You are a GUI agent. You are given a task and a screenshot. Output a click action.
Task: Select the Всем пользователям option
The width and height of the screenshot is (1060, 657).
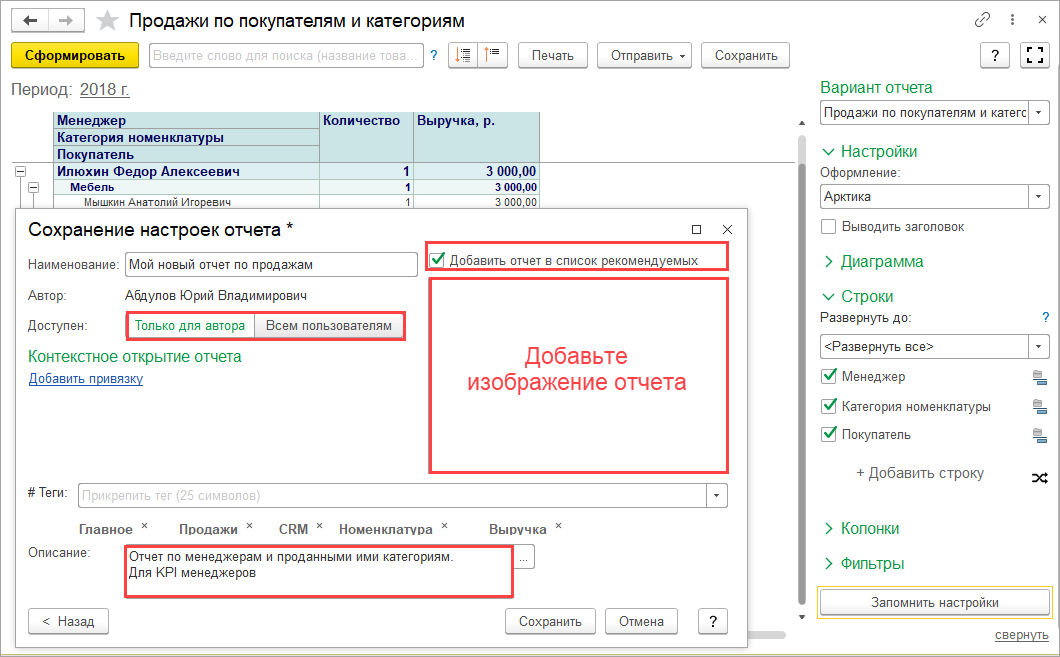point(329,326)
